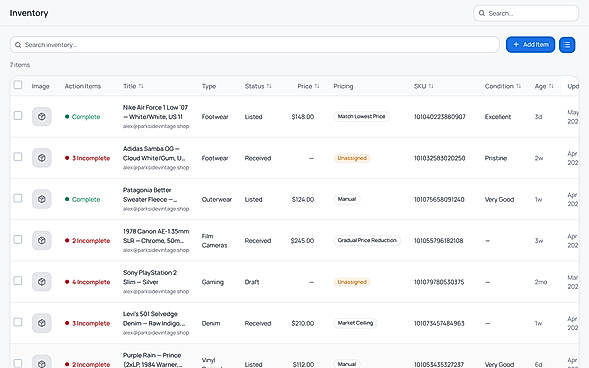Click the Draft status cell
The width and height of the screenshot is (589, 368).
point(252,282)
